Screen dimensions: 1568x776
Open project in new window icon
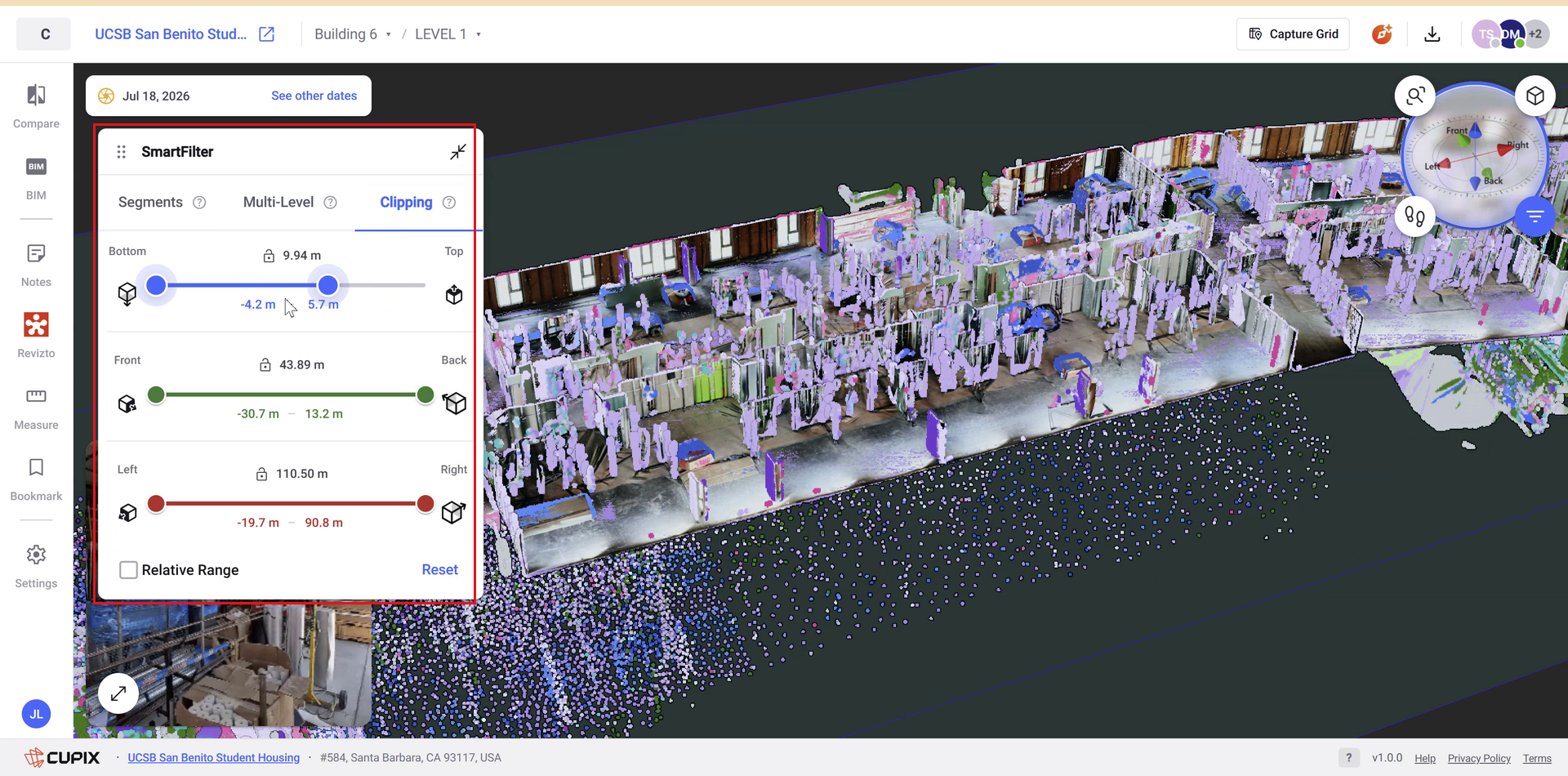point(266,34)
